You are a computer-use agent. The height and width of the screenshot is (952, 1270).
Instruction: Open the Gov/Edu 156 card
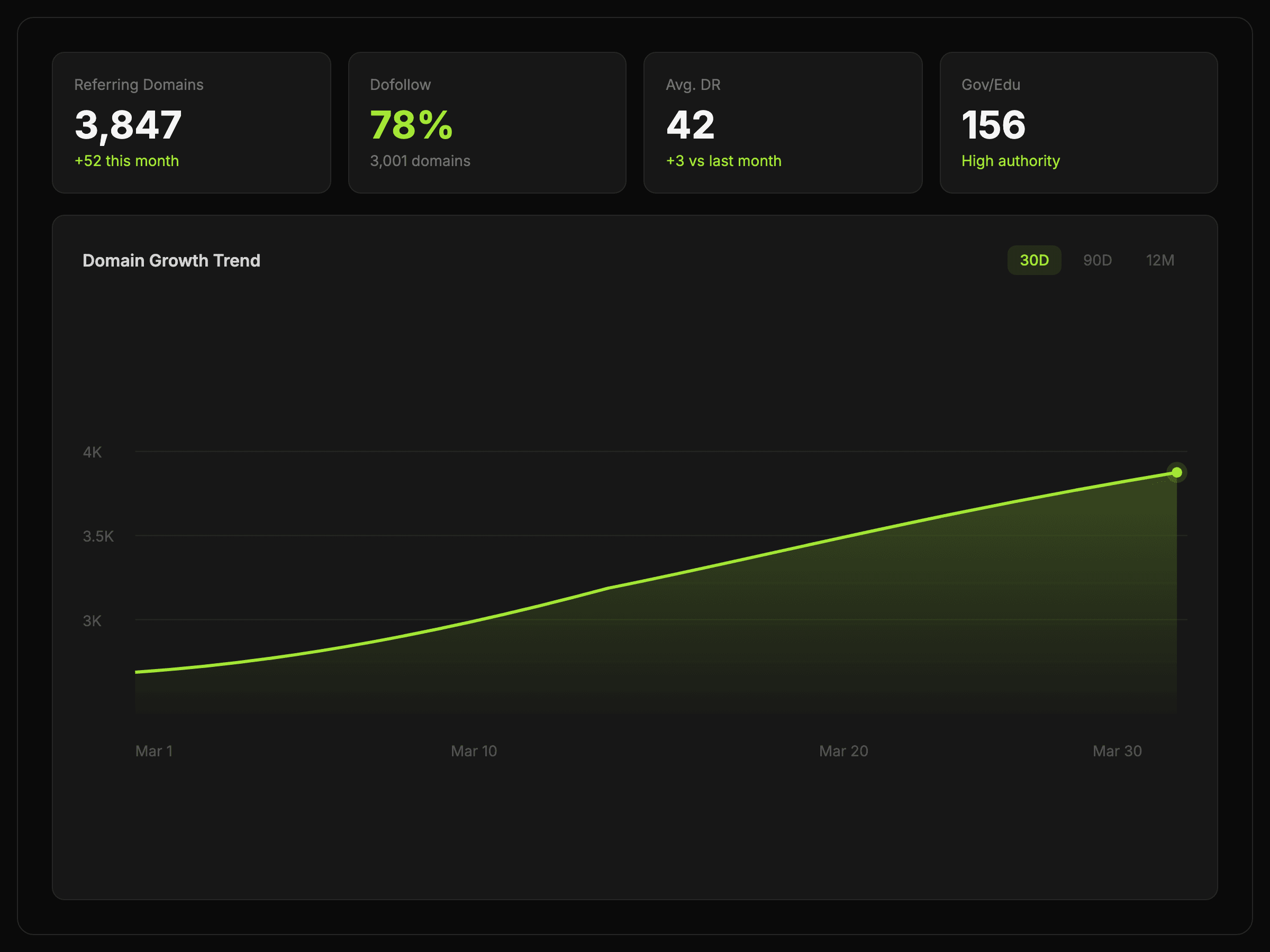(1078, 122)
